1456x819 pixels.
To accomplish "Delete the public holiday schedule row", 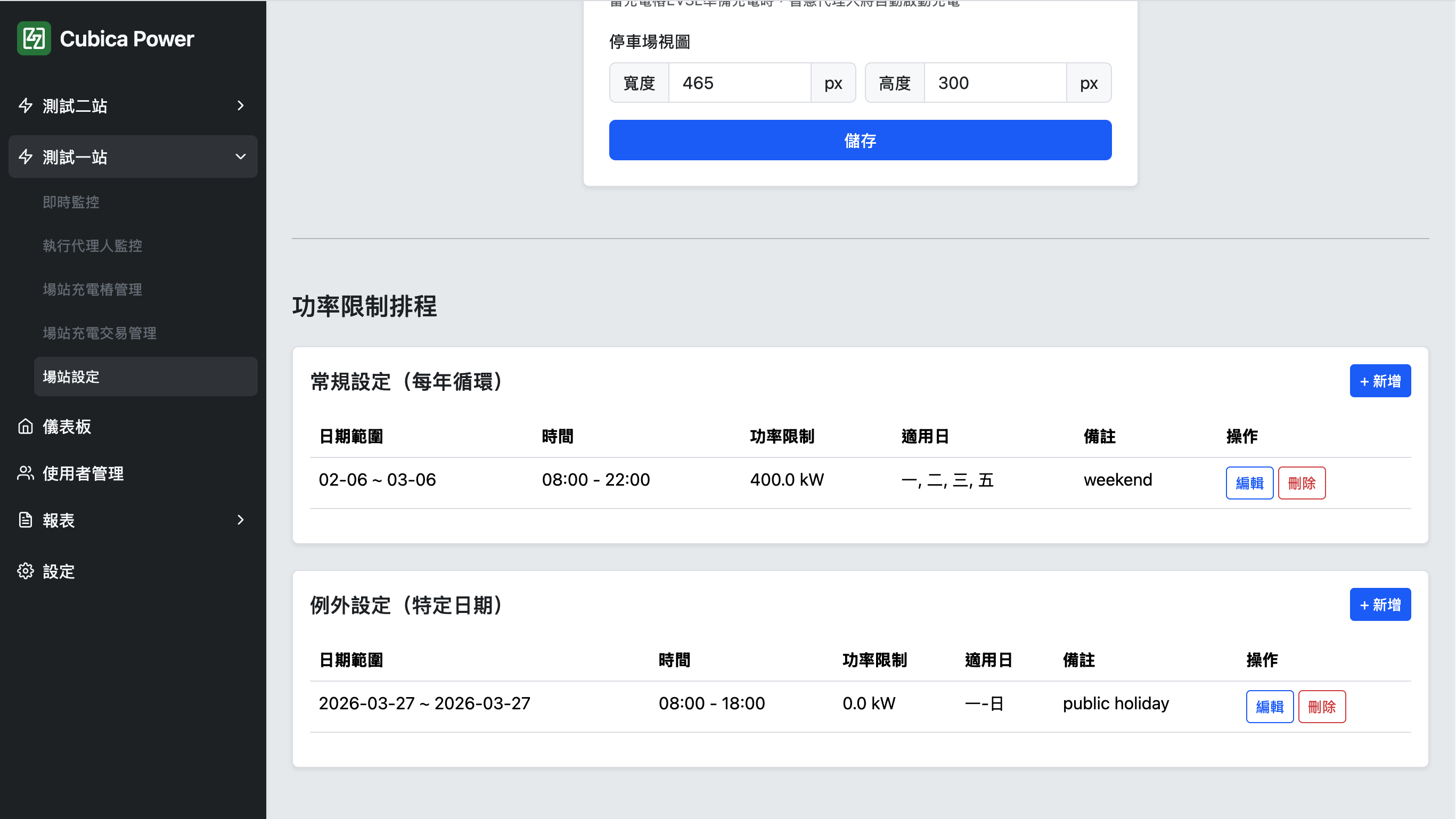I will tap(1321, 707).
